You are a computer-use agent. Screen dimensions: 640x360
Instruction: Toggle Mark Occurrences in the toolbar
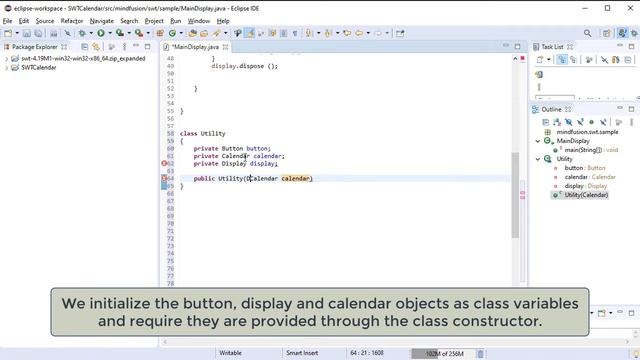coord(249,33)
